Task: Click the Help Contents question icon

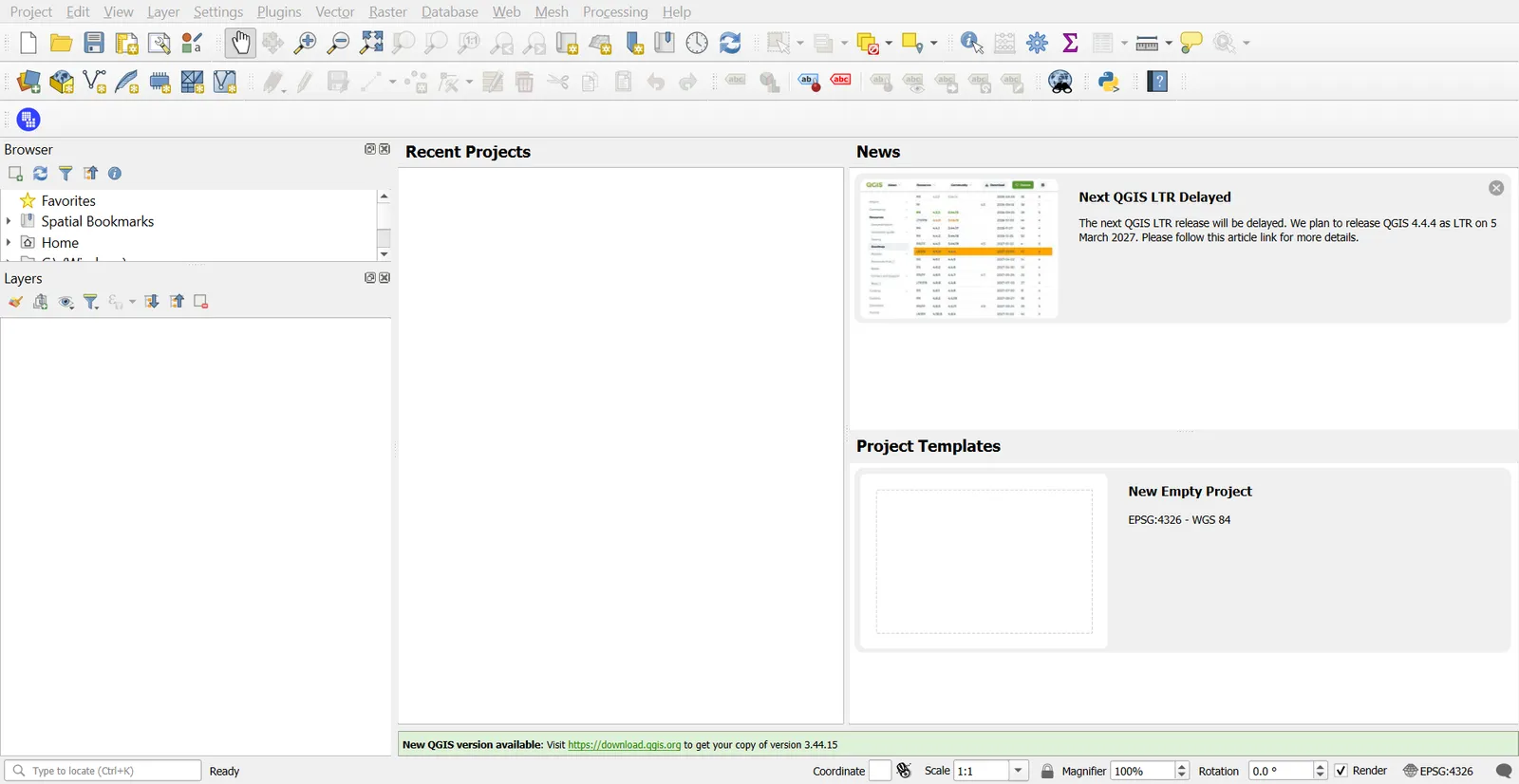Action: [x=1158, y=82]
